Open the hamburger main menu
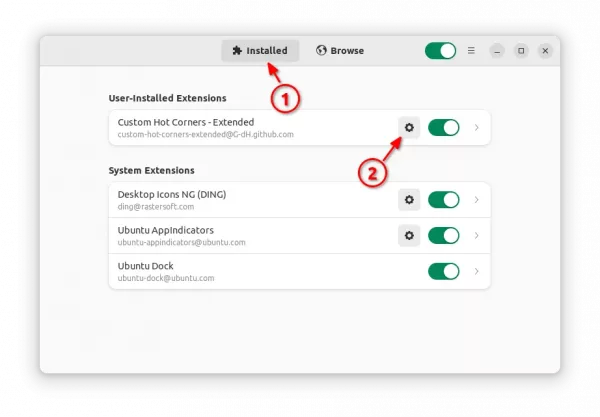 point(471,50)
